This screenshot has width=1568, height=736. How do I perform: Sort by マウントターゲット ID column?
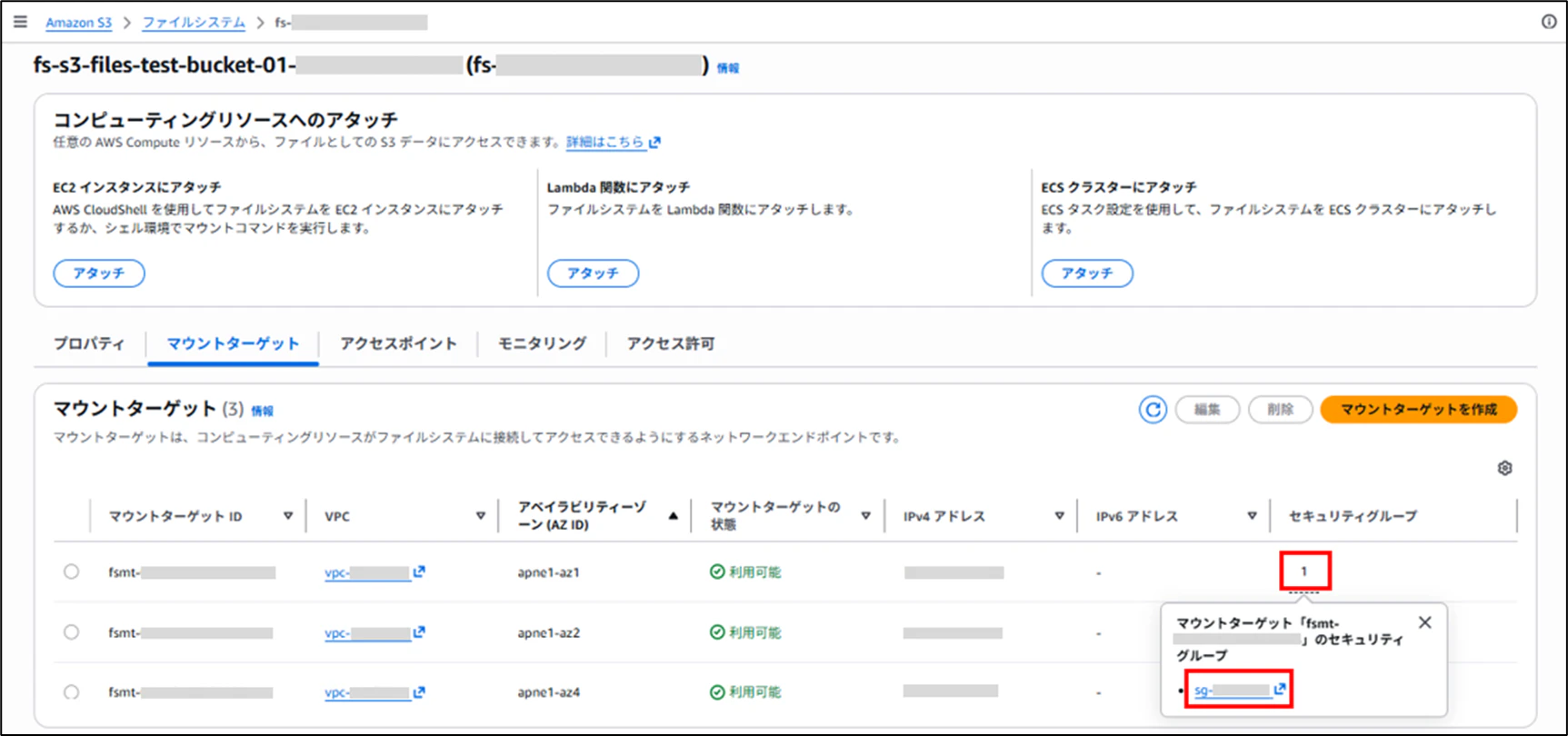(x=288, y=515)
